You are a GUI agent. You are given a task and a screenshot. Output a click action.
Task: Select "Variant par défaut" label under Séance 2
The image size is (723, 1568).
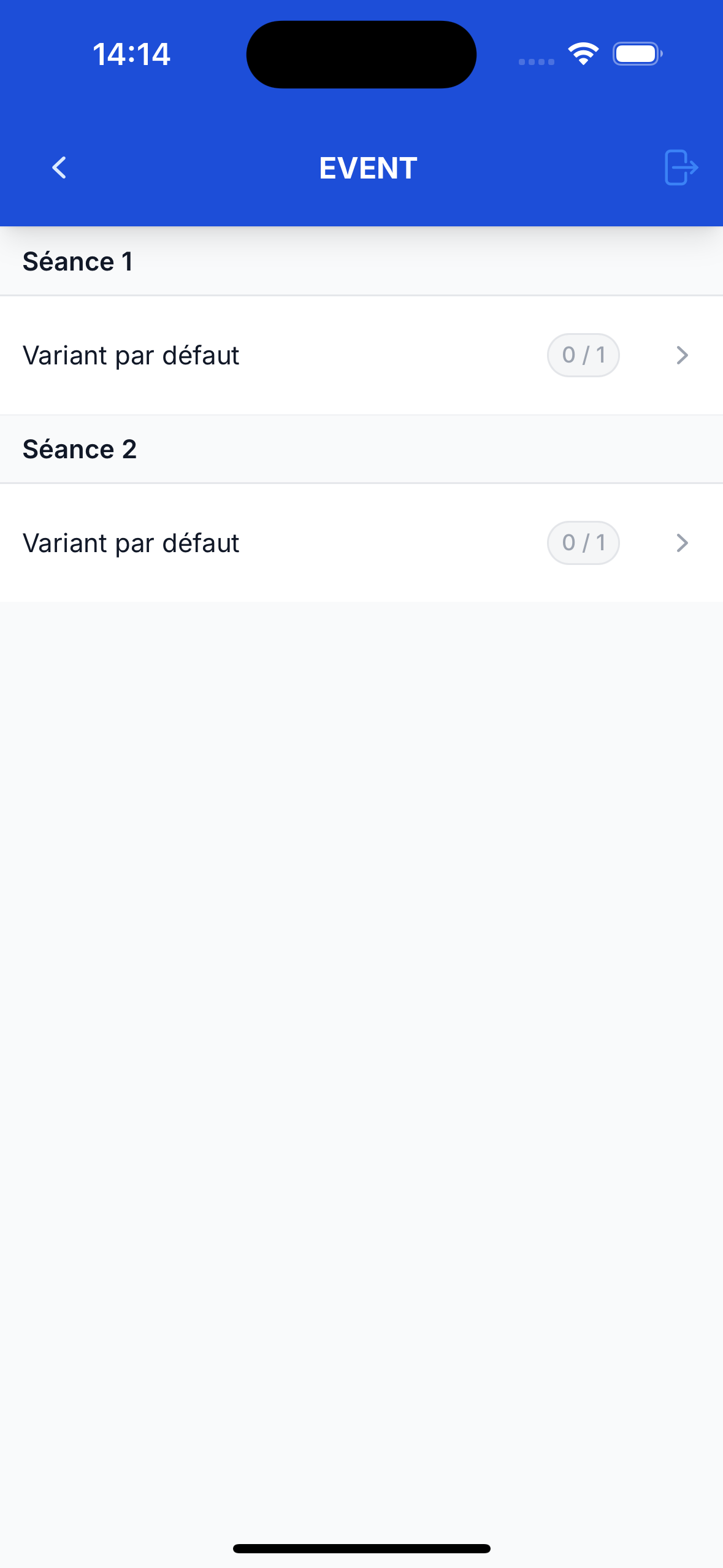tap(131, 544)
